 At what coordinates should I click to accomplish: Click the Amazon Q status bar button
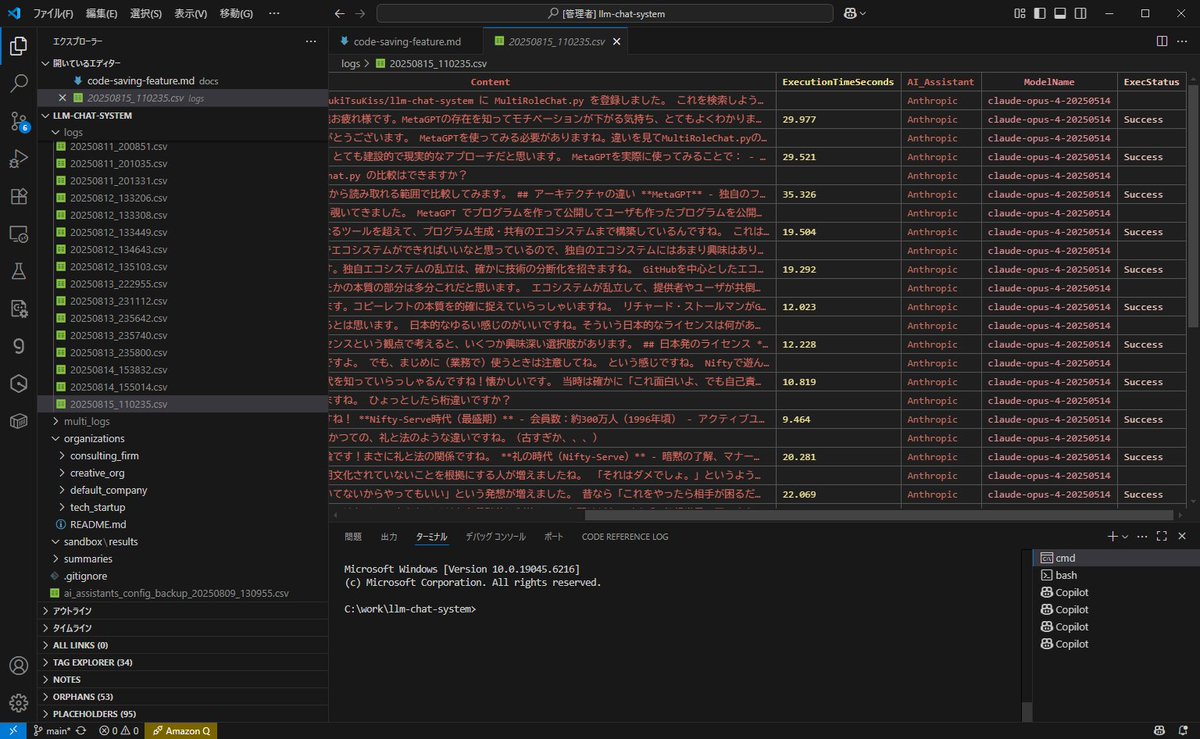[180, 731]
